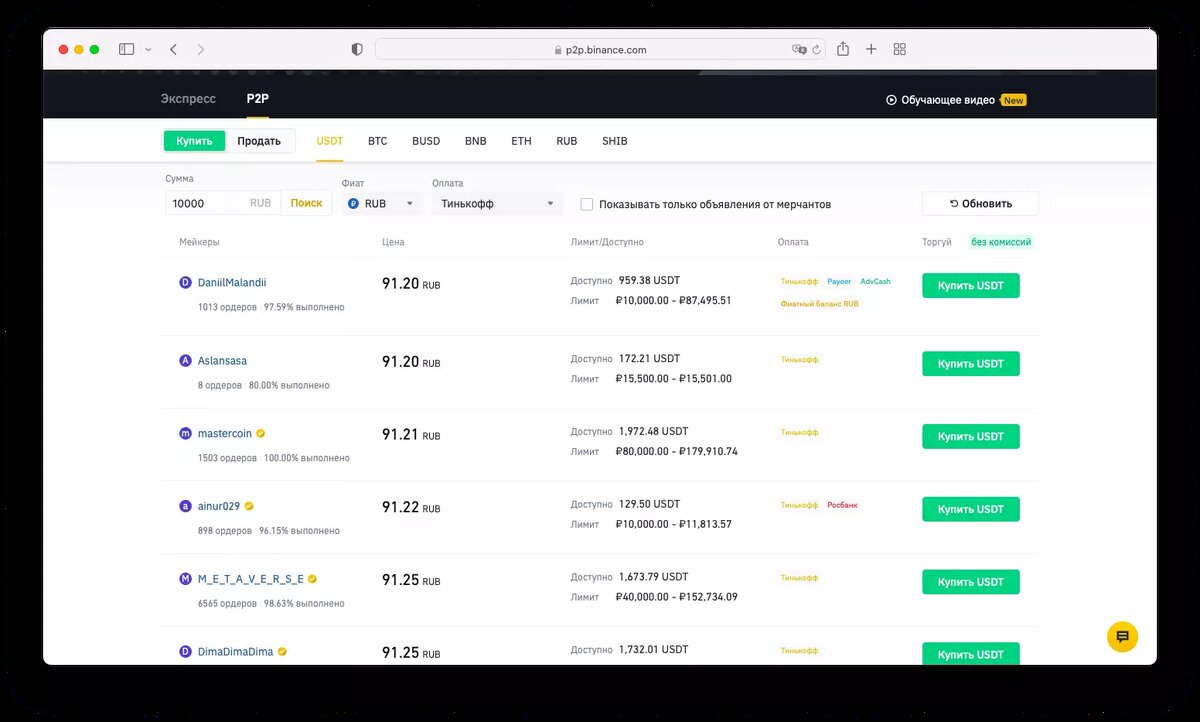The image size is (1200, 722).
Task: Click the Payeer payment tag
Action: click(x=839, y=282)
